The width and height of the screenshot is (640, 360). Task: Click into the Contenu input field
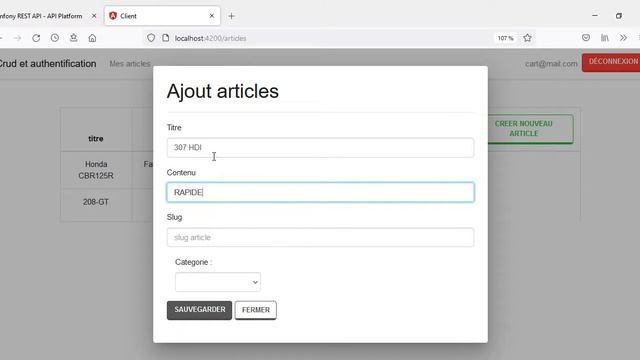click(320, 192)
